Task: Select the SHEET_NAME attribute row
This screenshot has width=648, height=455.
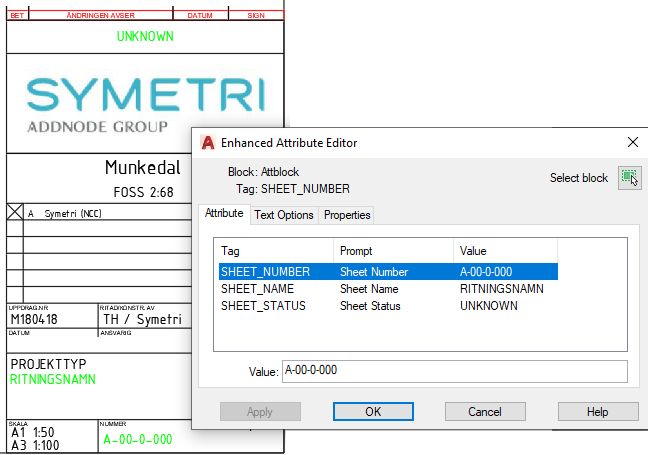Action: pos(388,289)
